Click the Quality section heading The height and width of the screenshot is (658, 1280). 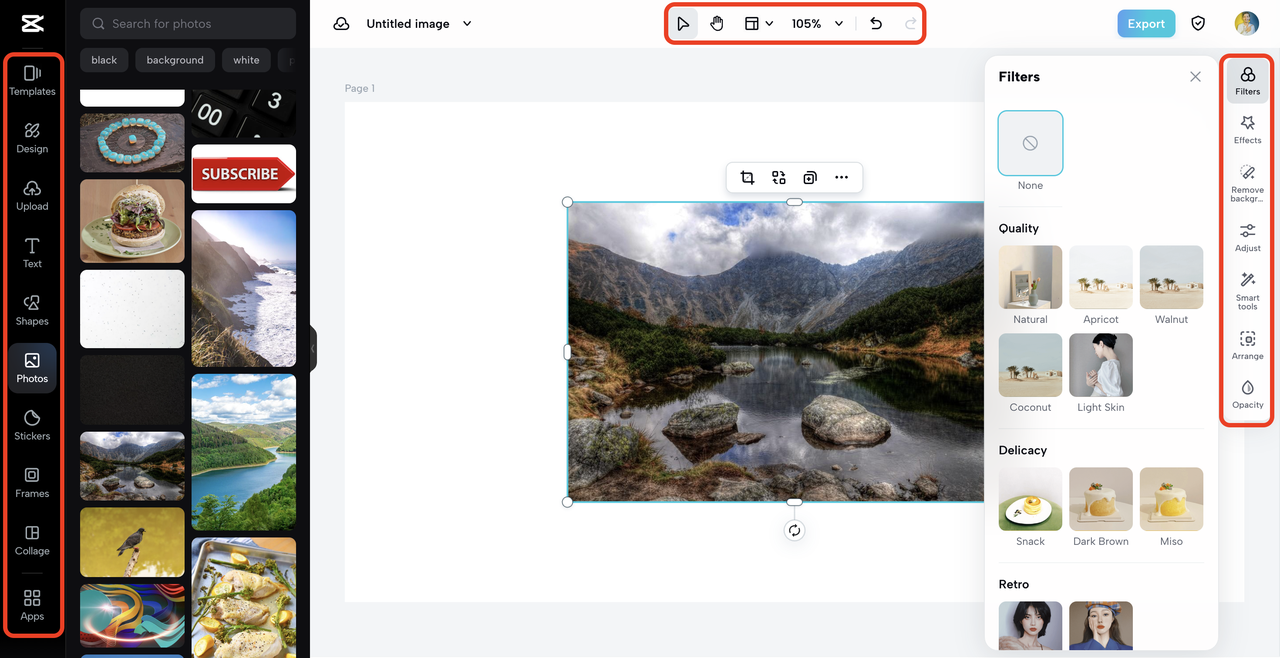point(1019,228)
